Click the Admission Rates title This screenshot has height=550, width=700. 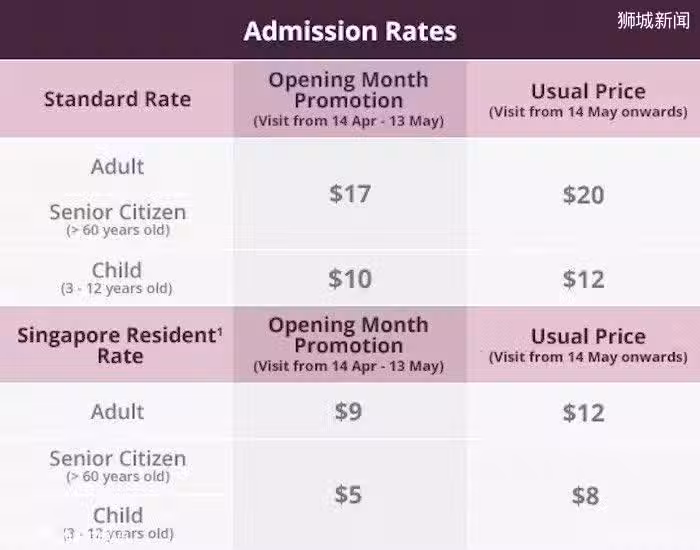point(350,31)
